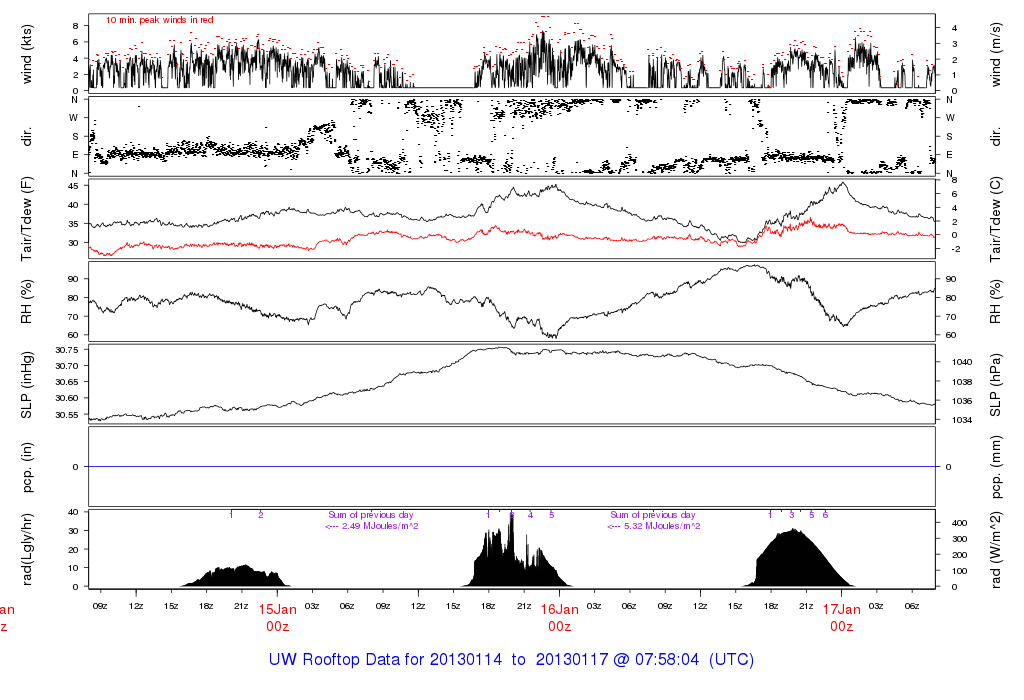Image resolution: width=1024 pixels, height=700 pixels.
Task: Click the first '09z' time axis tick label
Action: point(100,605)
